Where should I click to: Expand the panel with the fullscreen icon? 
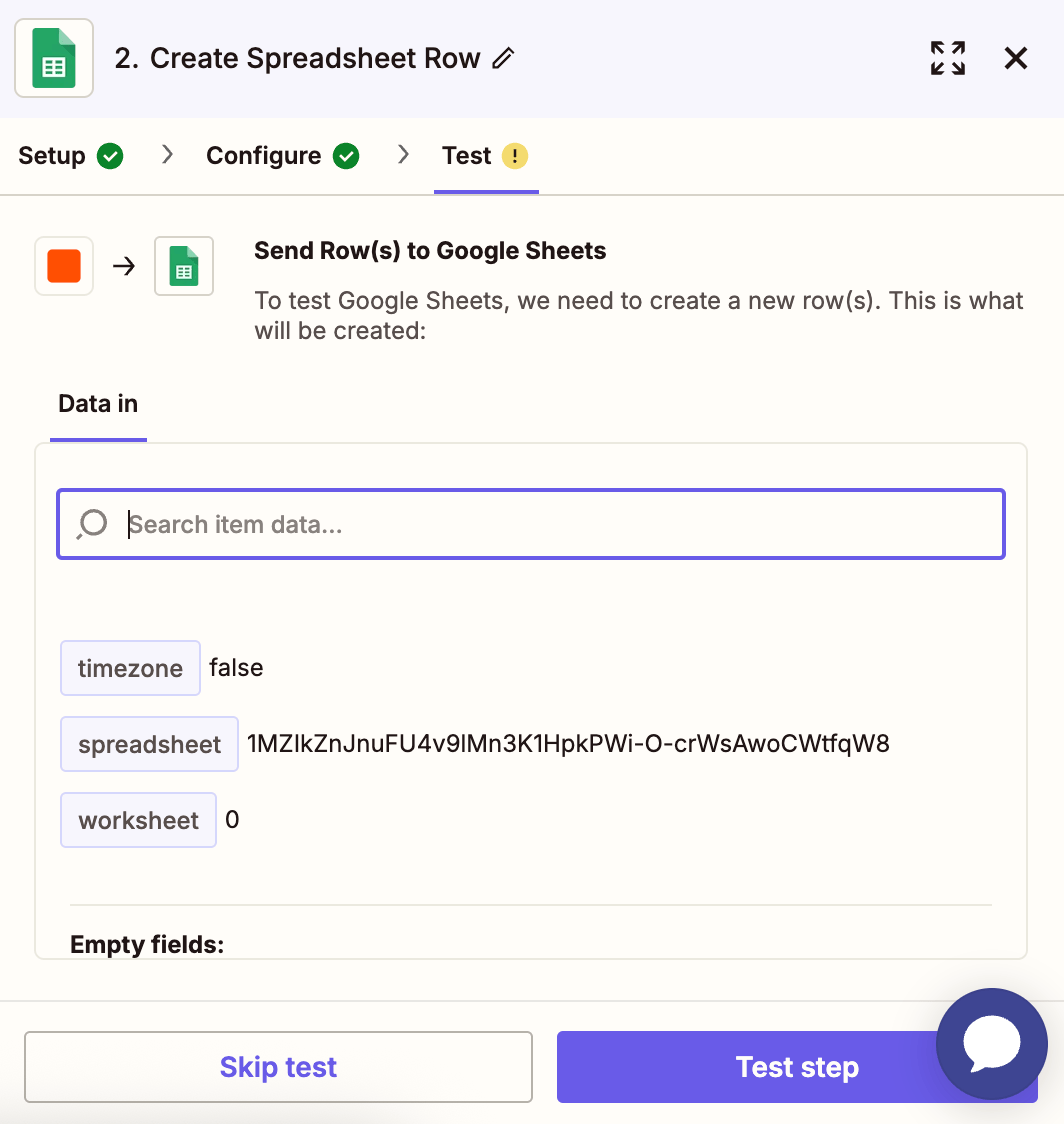(947, 59)
